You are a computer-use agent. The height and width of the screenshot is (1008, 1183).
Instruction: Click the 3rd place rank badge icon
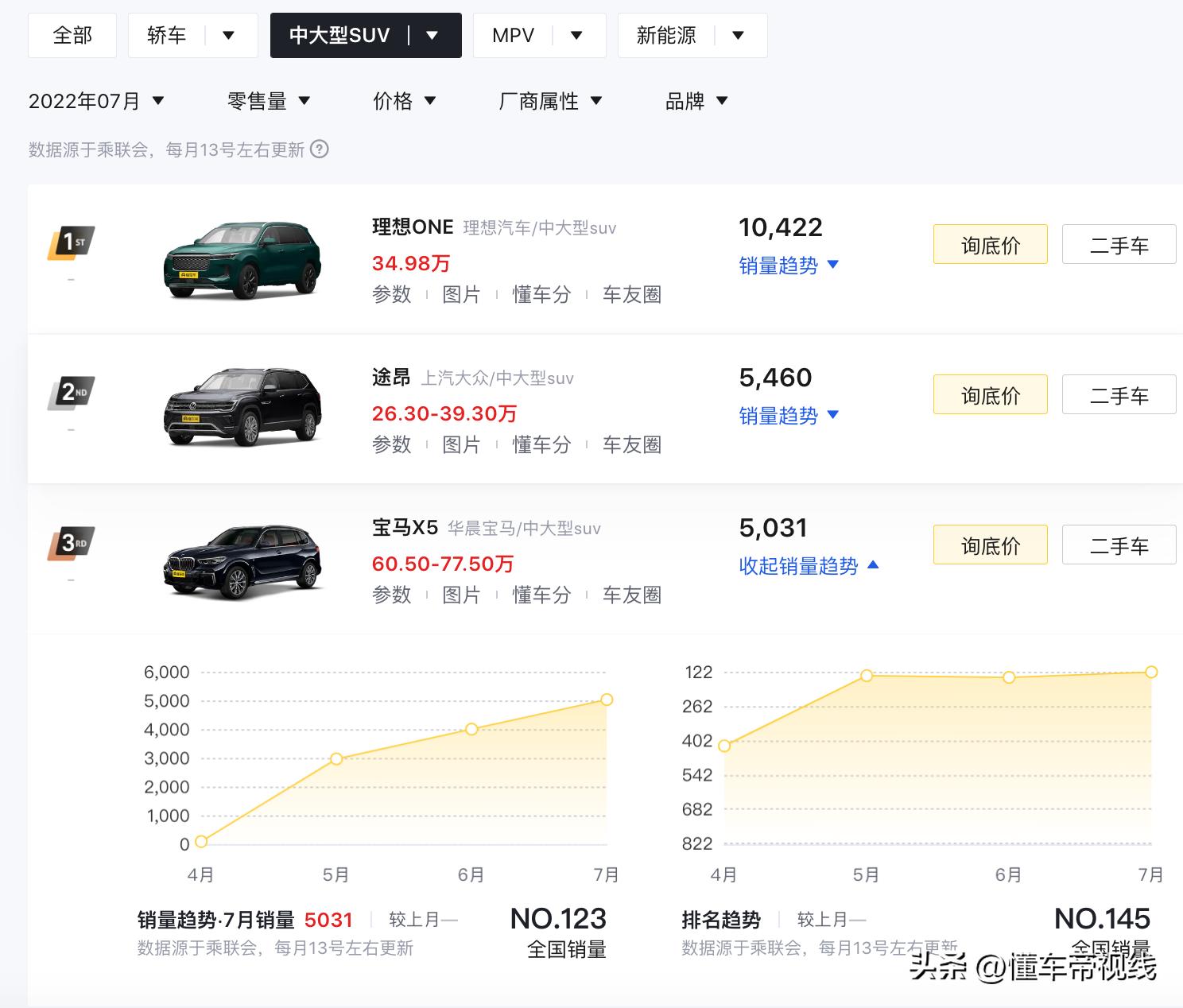click(71, 543)
